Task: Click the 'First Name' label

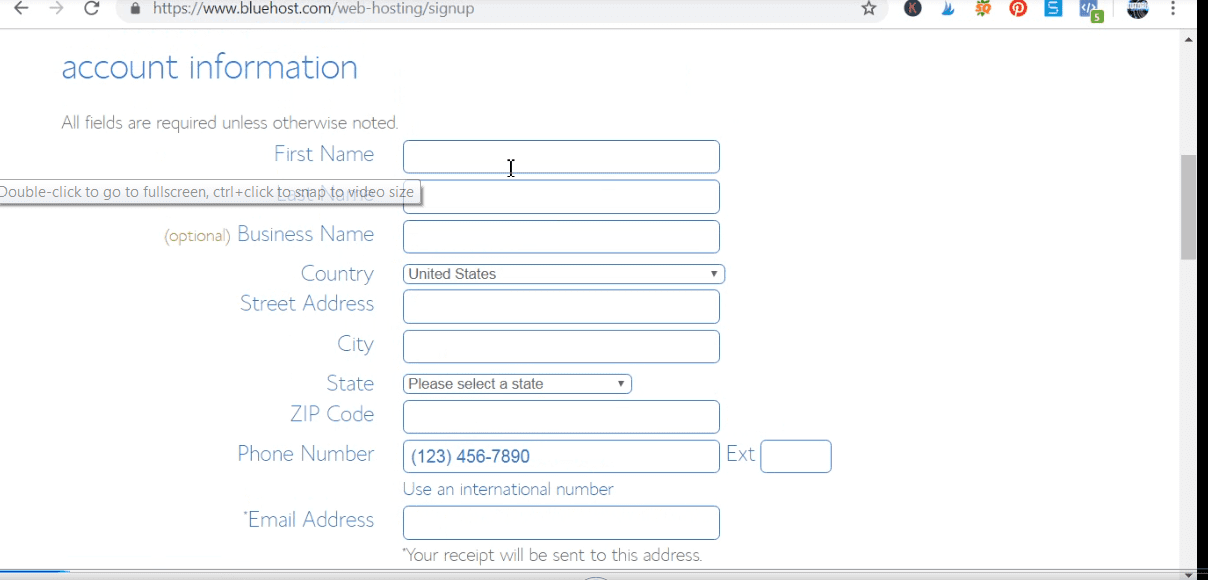Action: [324, 154]
